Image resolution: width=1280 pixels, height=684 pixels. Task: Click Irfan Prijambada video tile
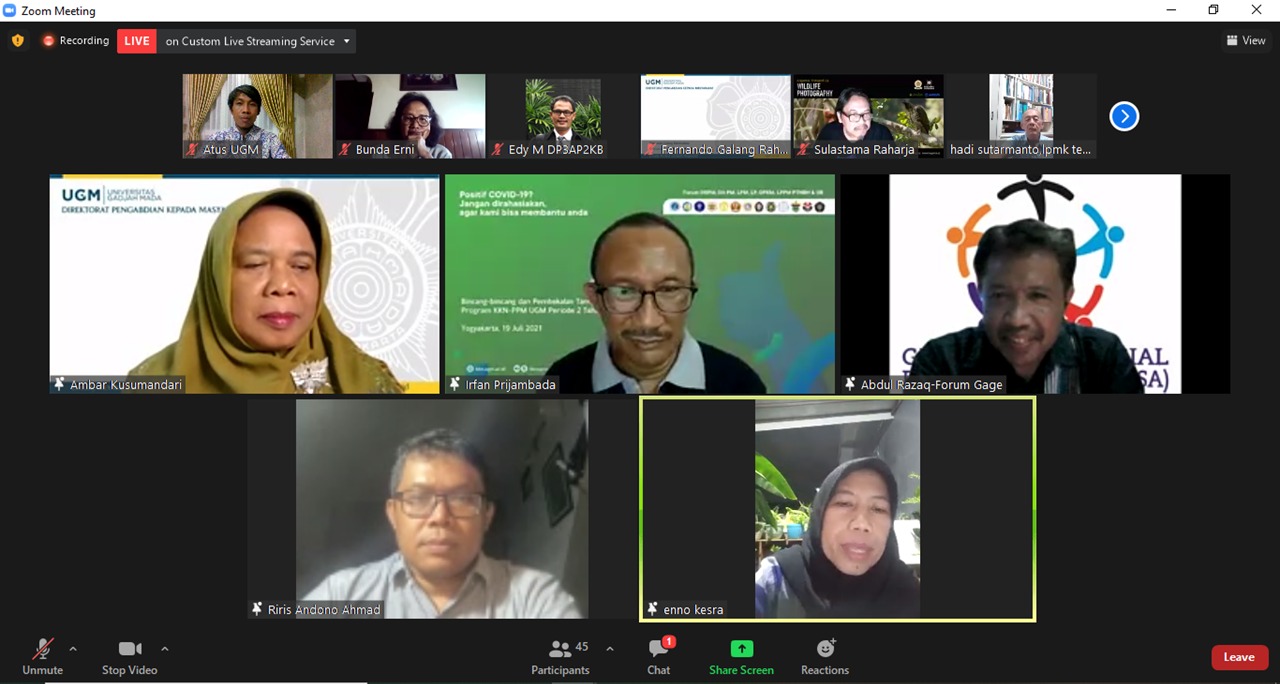(x=640, y=284)
